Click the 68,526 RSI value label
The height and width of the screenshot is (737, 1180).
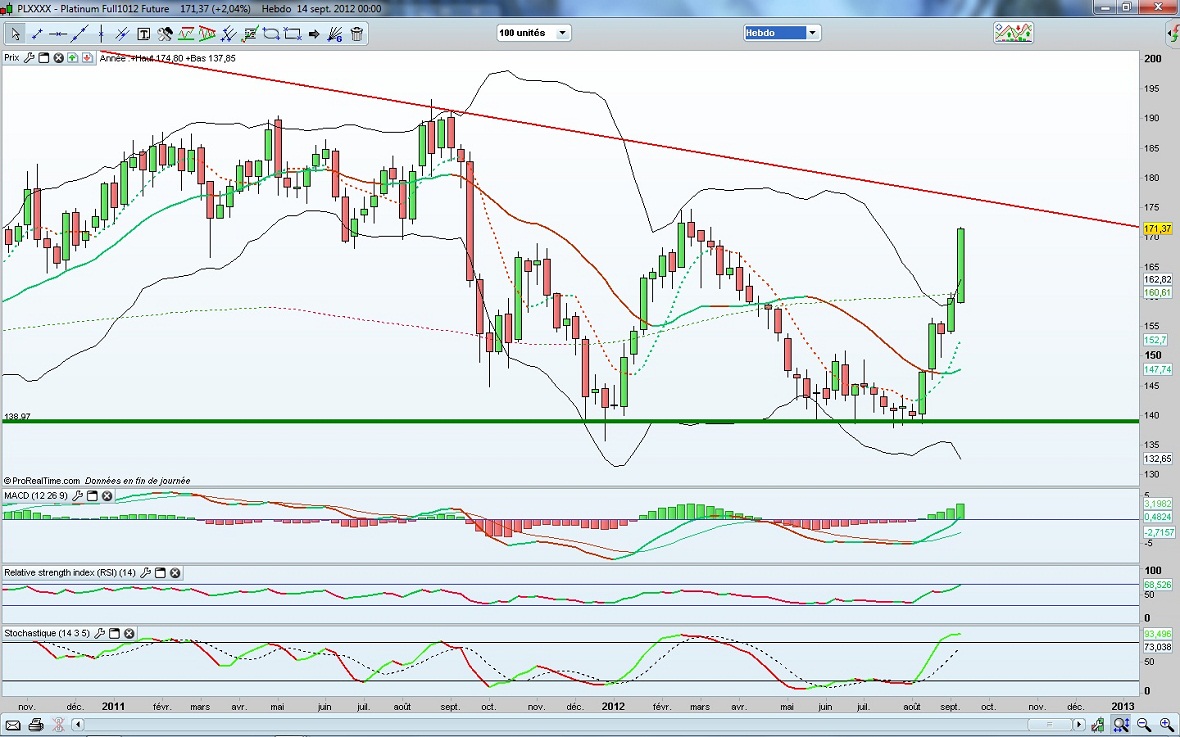1157,584
